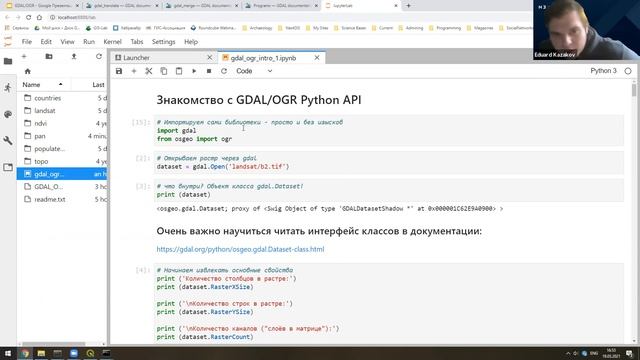Run the selected cell with play icon
Viewport: 640px width, 360px height.
pyautogui.click(x=194, y=71)
